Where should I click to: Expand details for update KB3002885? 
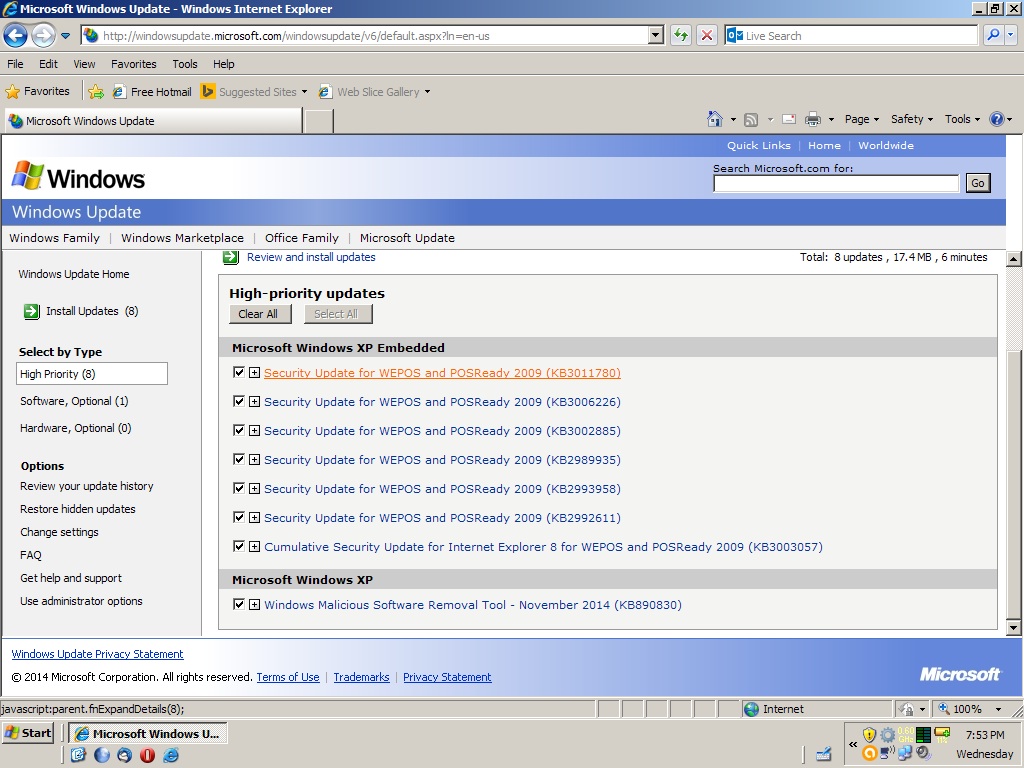[x=255, y=430]
